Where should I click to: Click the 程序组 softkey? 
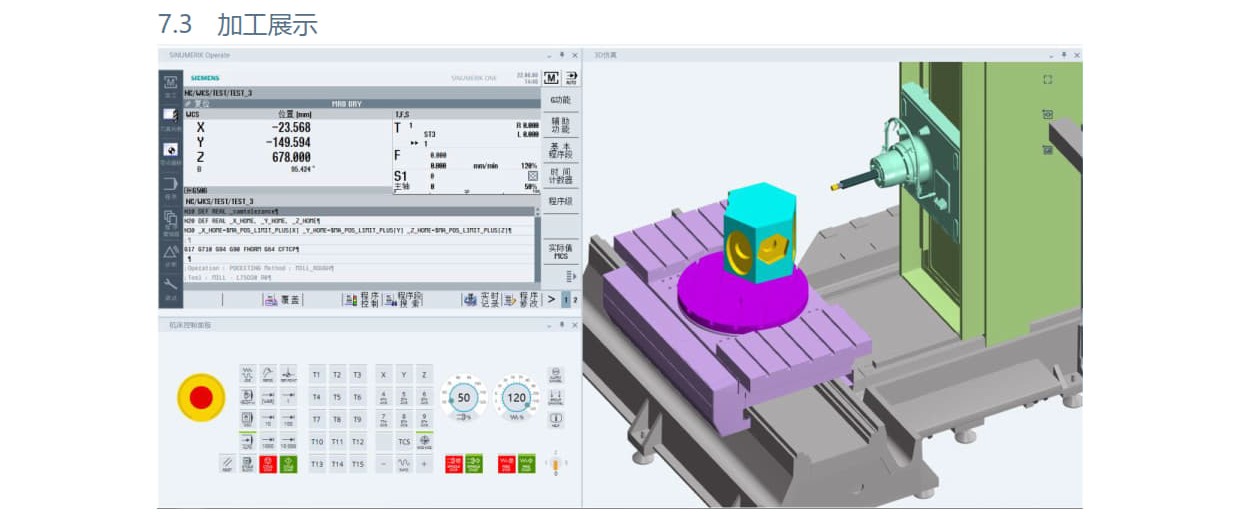coord(561,201)
